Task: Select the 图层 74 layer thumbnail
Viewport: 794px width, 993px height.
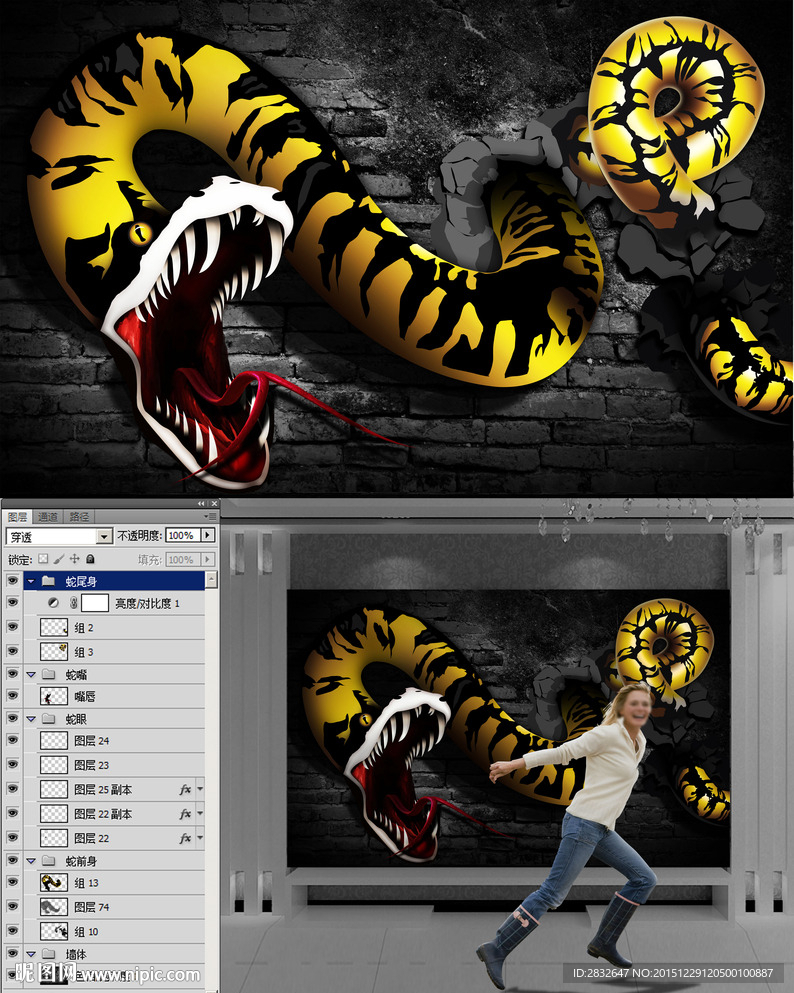Action: point(54,907)
